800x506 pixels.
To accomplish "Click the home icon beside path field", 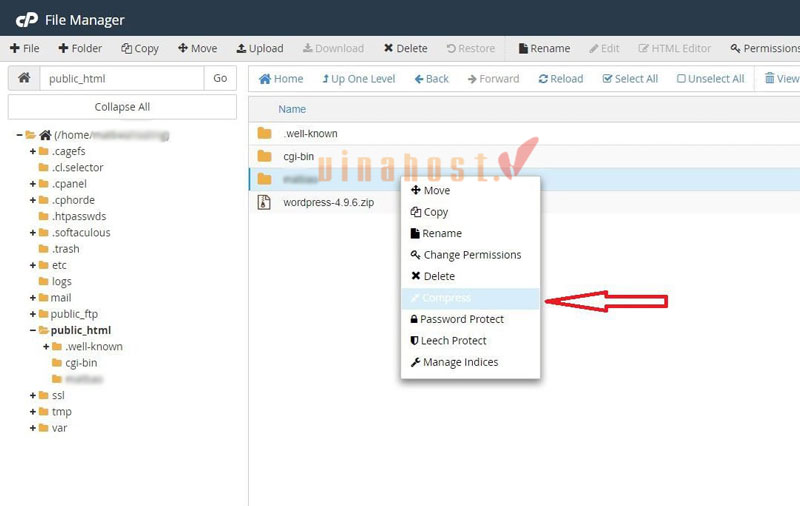I will (24, 78).
